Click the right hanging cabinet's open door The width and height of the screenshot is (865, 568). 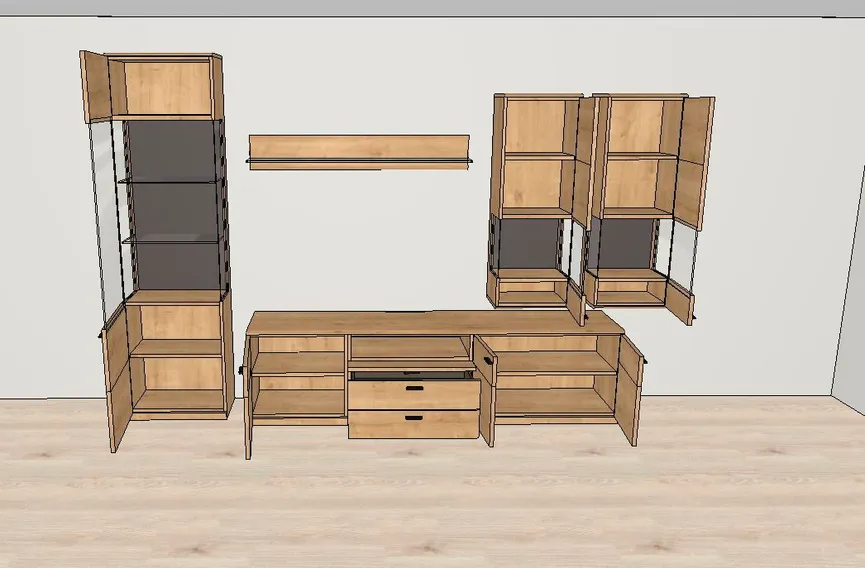[x=694, y=164]
